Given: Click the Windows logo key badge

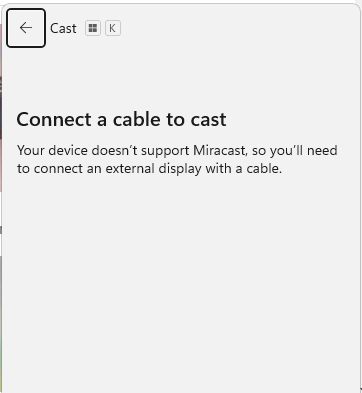Looking at the screenshot, I should pyautogui.click(x=93, y=28).
